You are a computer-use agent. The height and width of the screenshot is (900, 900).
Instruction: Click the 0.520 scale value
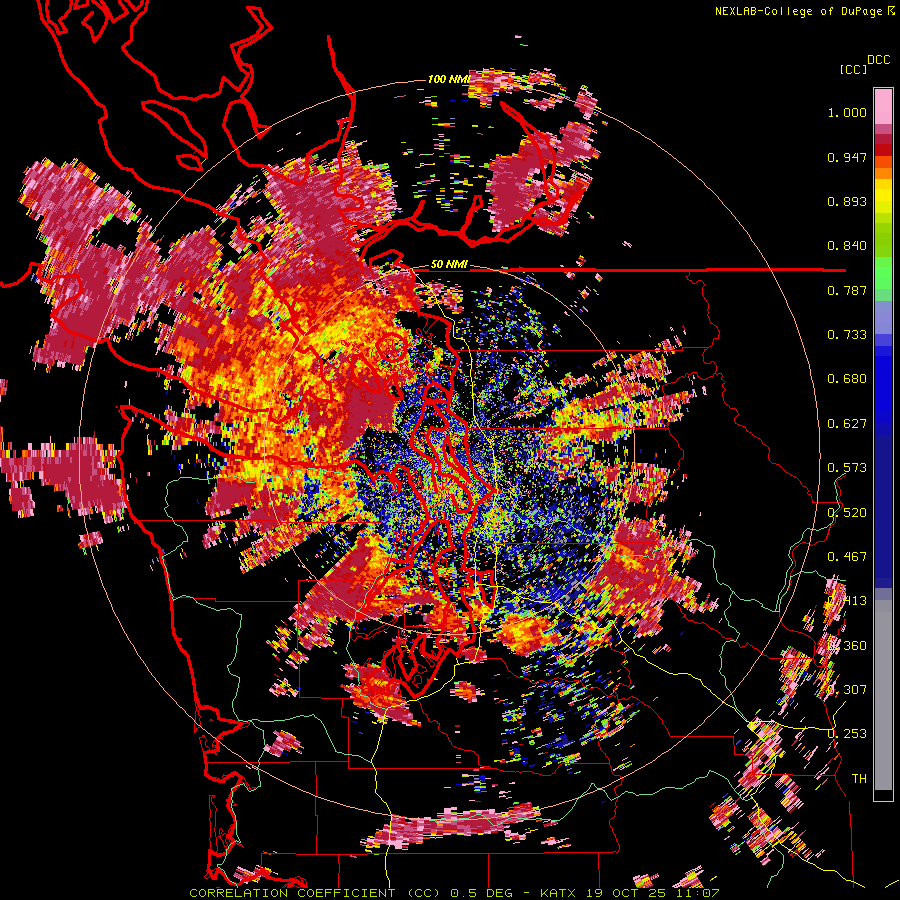[847, 513]
